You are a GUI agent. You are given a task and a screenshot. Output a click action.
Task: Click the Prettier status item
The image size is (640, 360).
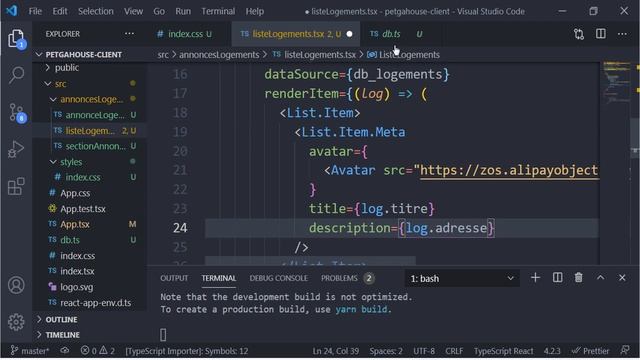click(x=591, y=351)
